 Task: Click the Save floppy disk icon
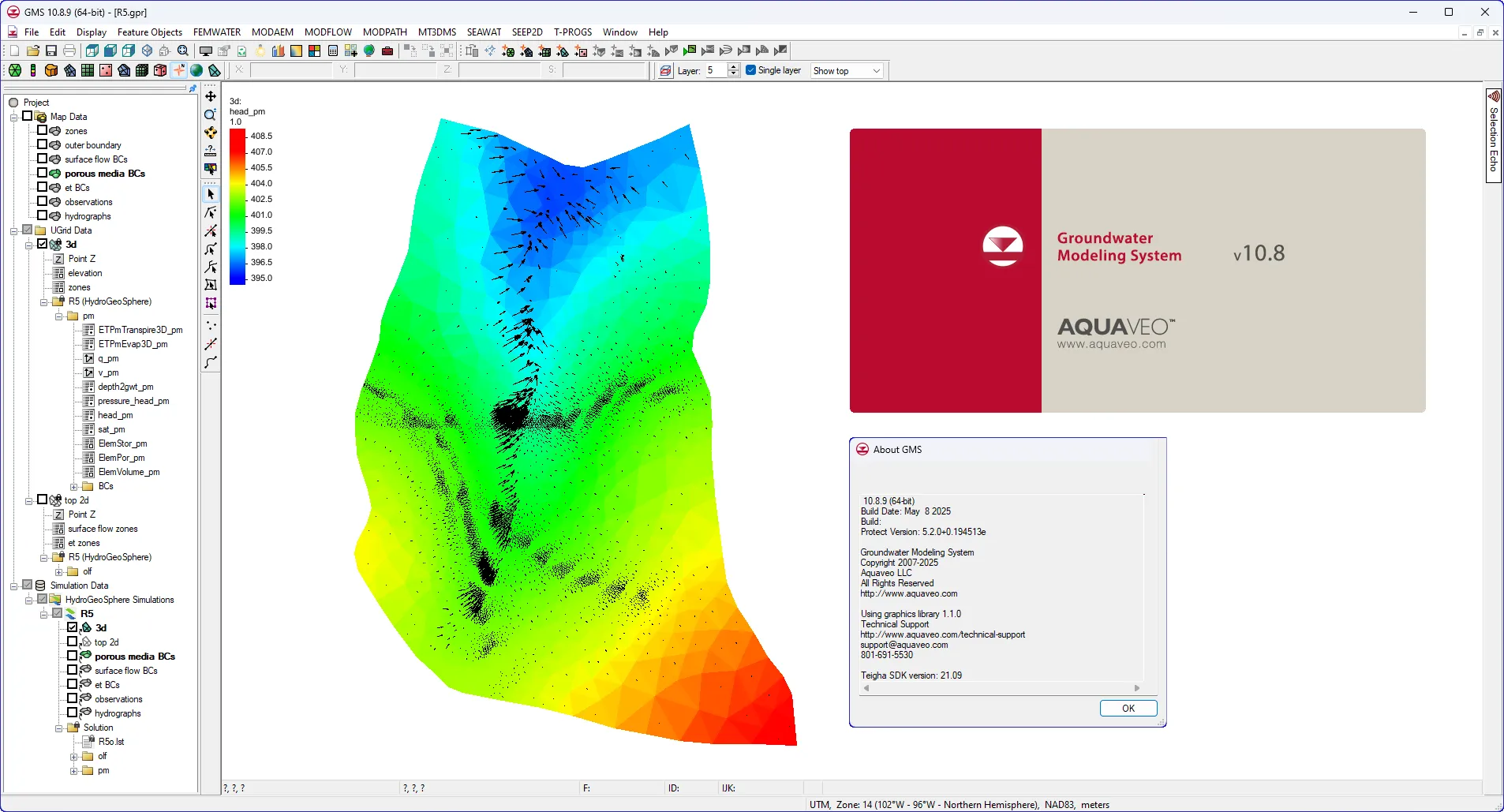point(51,51)
